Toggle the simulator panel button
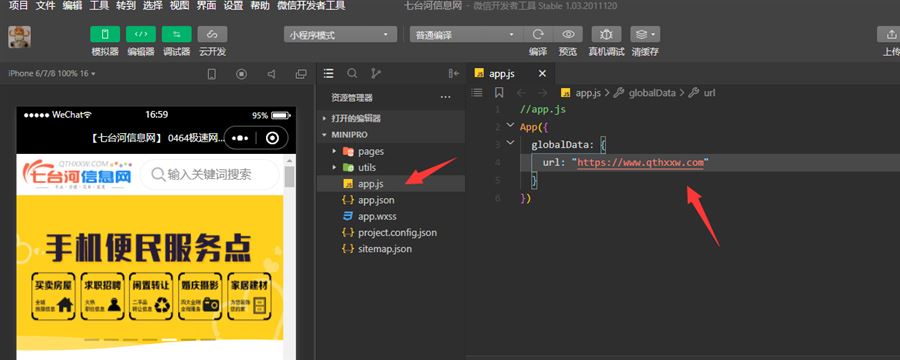Screen dimensions: 900x360 105,34
